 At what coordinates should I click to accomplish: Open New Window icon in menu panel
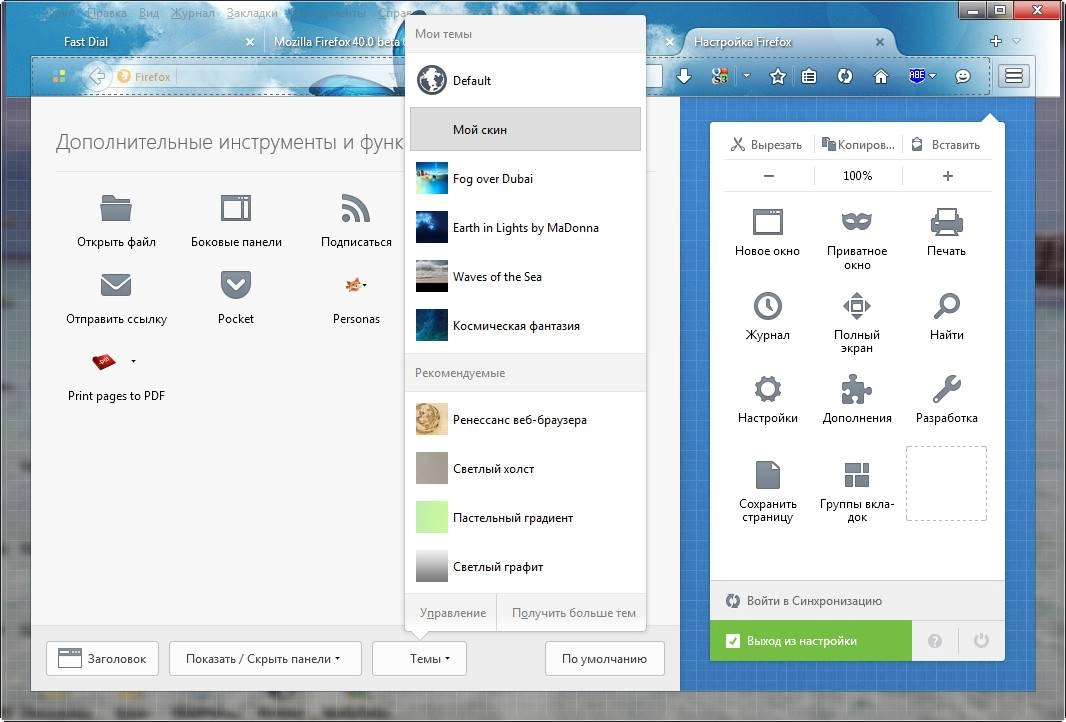(768, 222)
